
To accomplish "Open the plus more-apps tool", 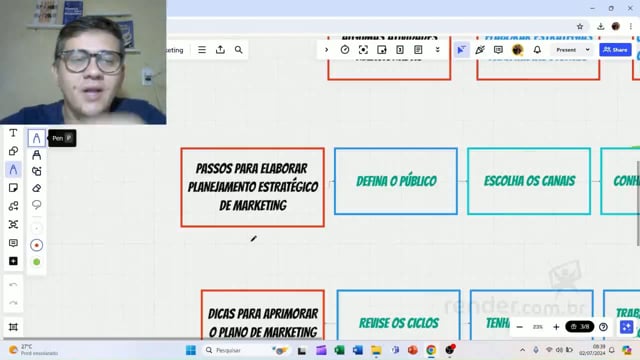I will 13,261.
